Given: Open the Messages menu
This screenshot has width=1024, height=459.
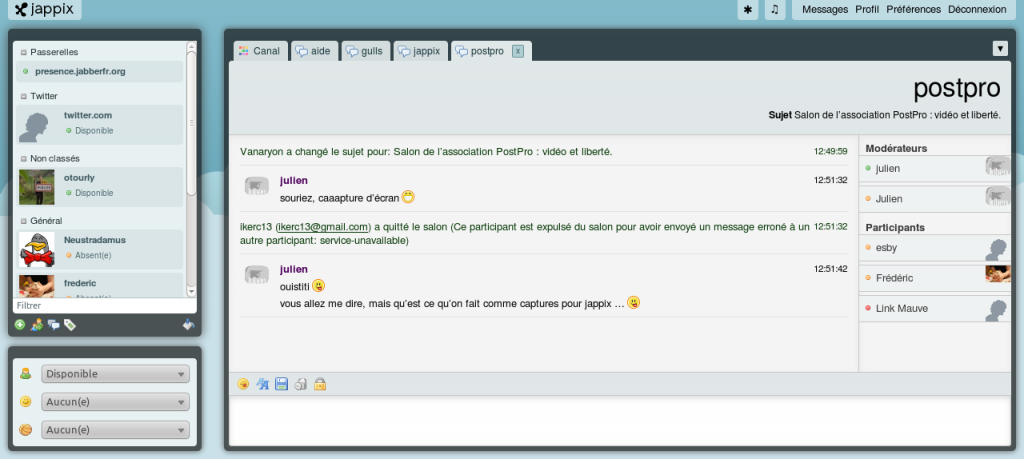Looking at the screenshot, I should click(x=825, y=9).
